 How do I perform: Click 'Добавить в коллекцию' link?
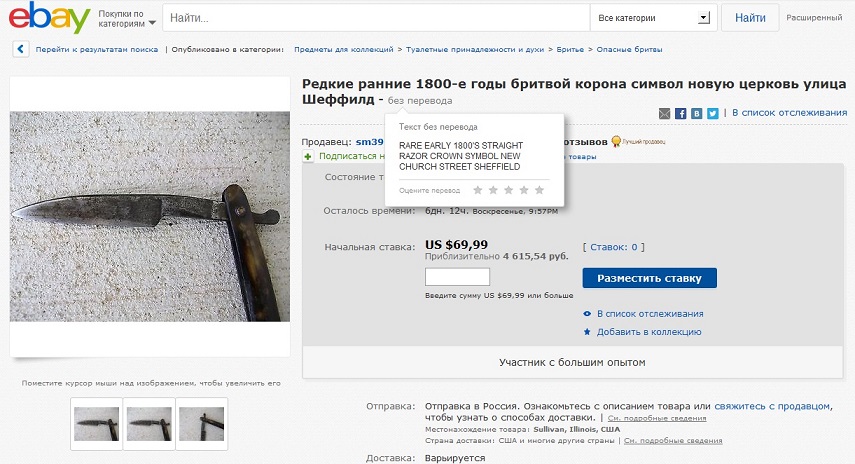pyautogui.click(x=649, y=332)
